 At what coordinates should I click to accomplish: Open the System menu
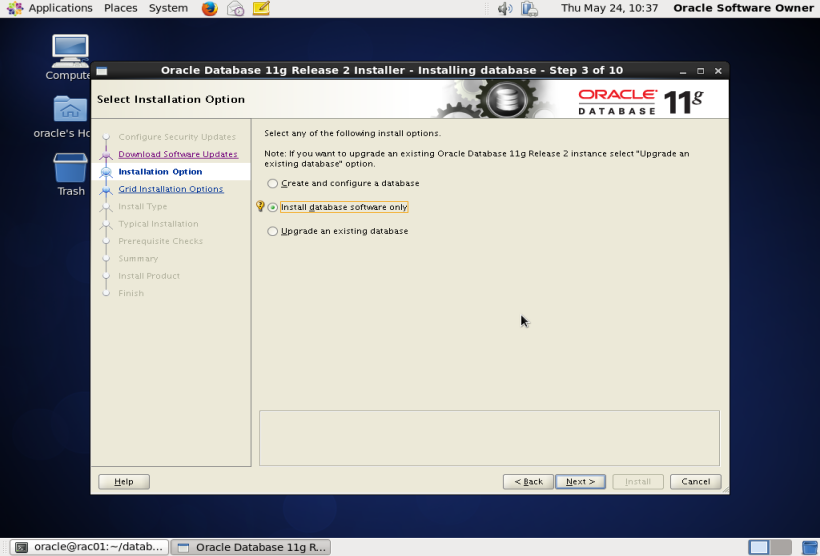pos(168,8)
